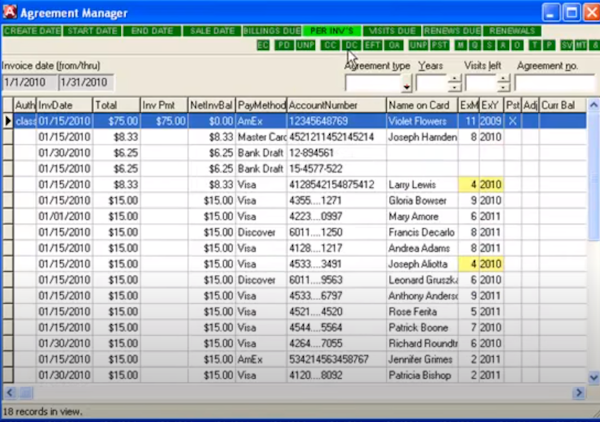Click the PD filter button
Image resolution: width=600 pixels, height=422 pixels.
pyautogui.click(x=284, y=46)
